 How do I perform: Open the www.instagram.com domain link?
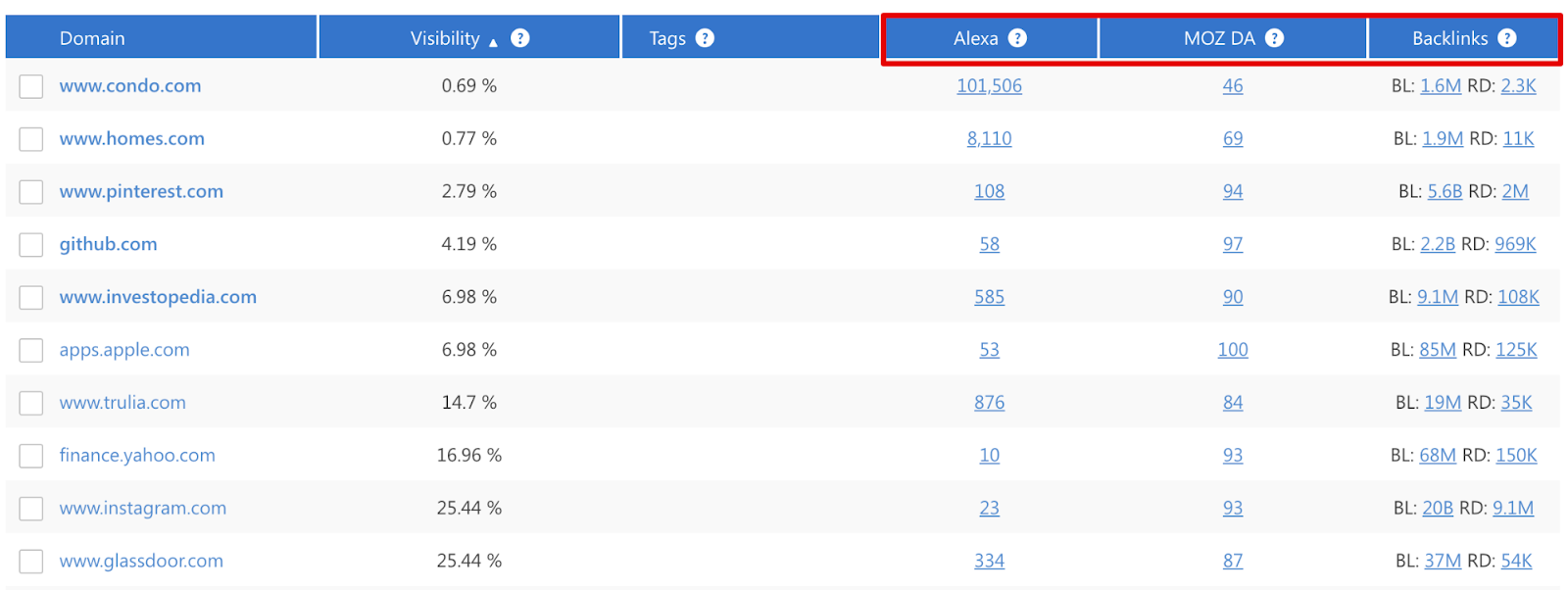(143, 509)
